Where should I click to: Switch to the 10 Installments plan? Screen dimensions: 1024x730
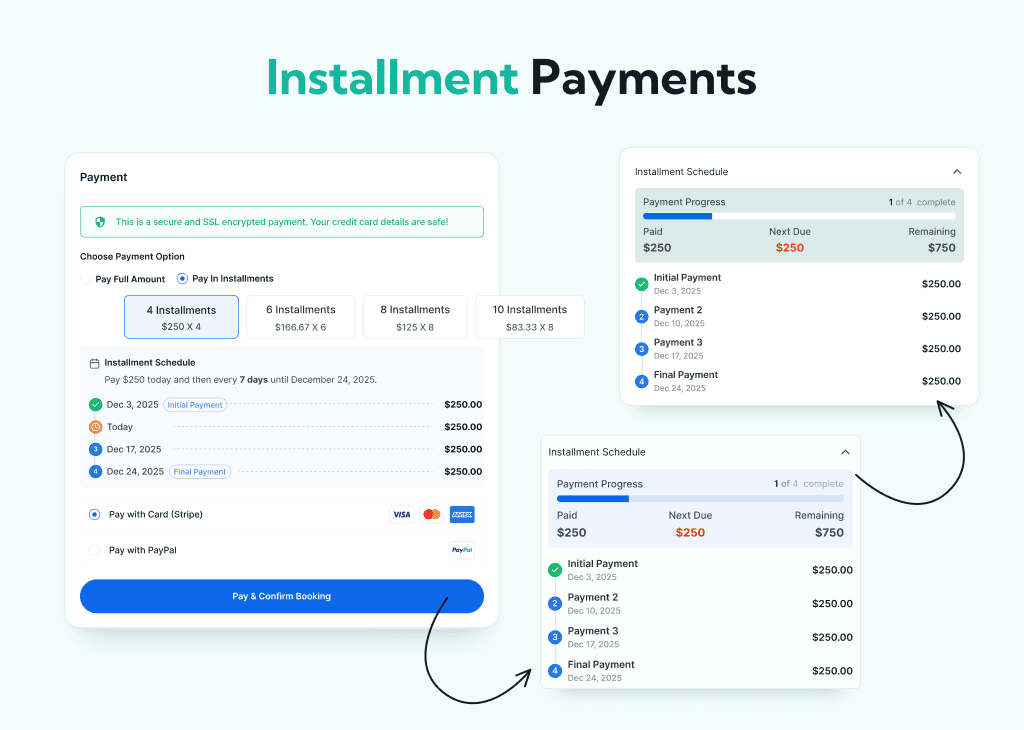pyautogui.click(x=529, y=317)
